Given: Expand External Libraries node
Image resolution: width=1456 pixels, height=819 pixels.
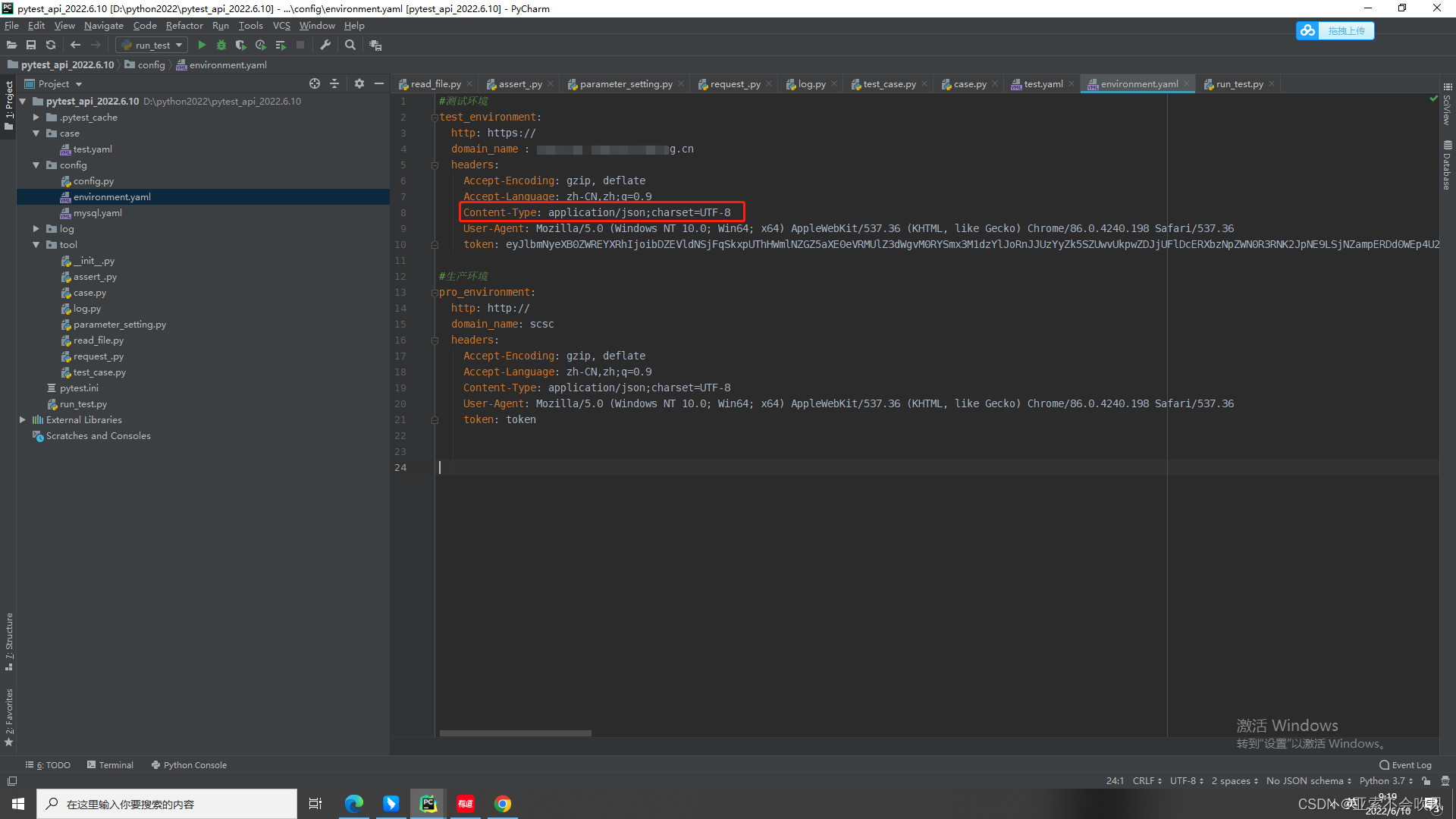Looking at the screenshot, I should coord(23,420).
